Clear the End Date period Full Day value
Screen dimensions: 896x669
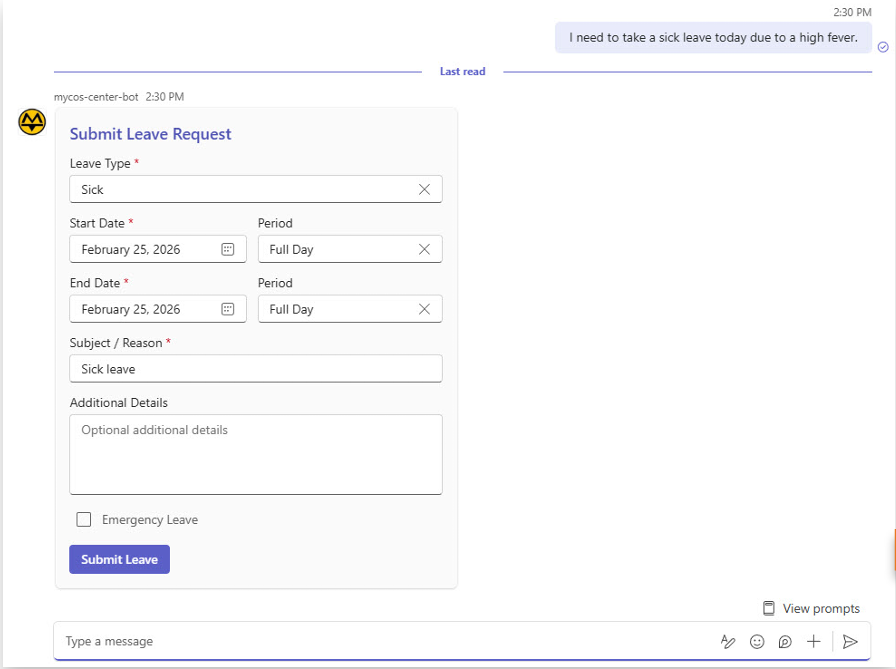pos(424,309)
